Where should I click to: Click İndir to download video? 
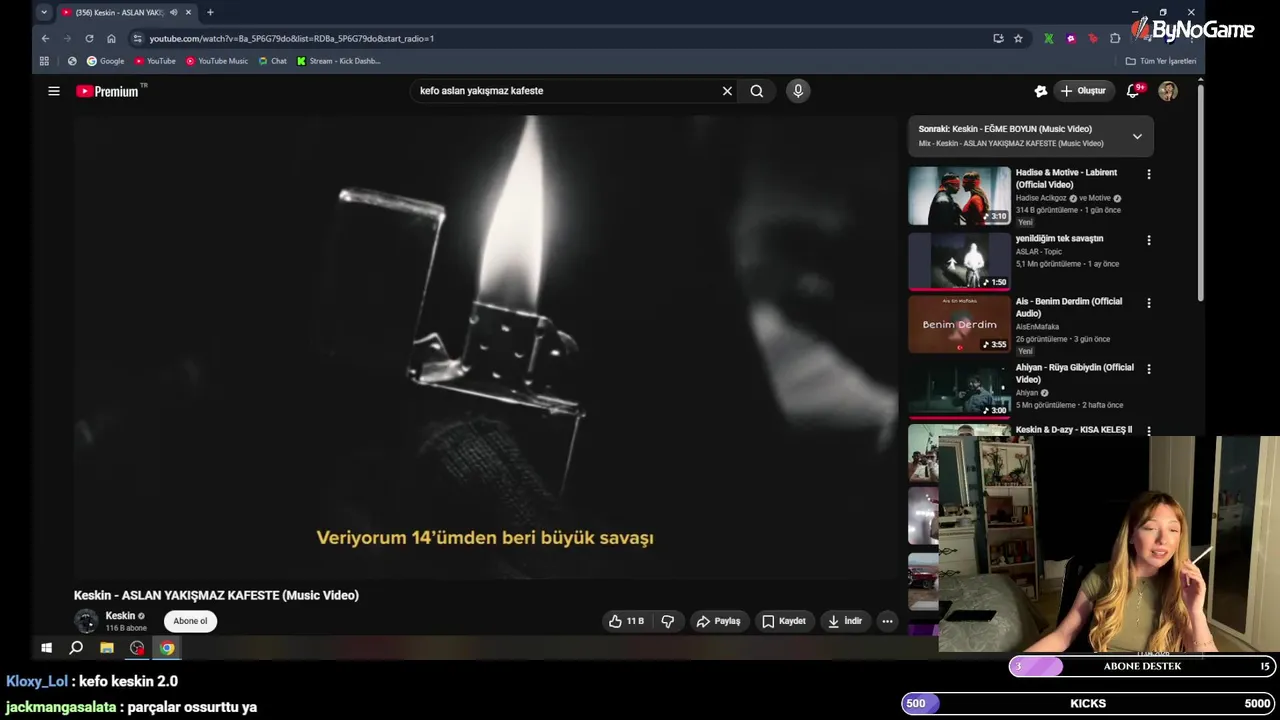(844, 621)
